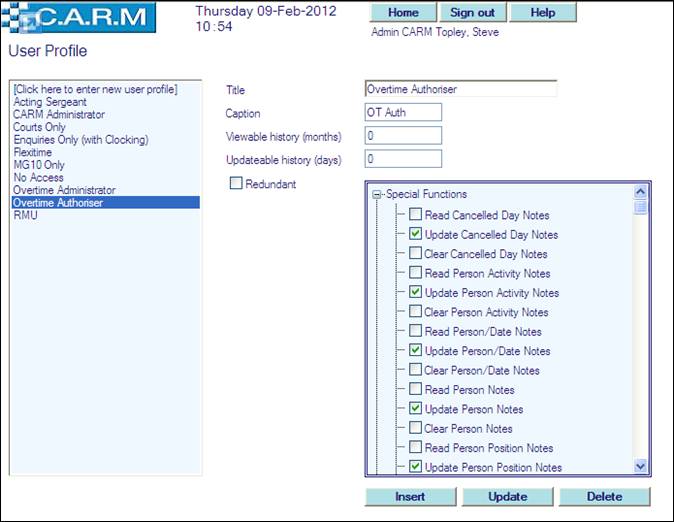The image size is (674, 522).
Task: Click the Insert button
Action: pos(410,497)
